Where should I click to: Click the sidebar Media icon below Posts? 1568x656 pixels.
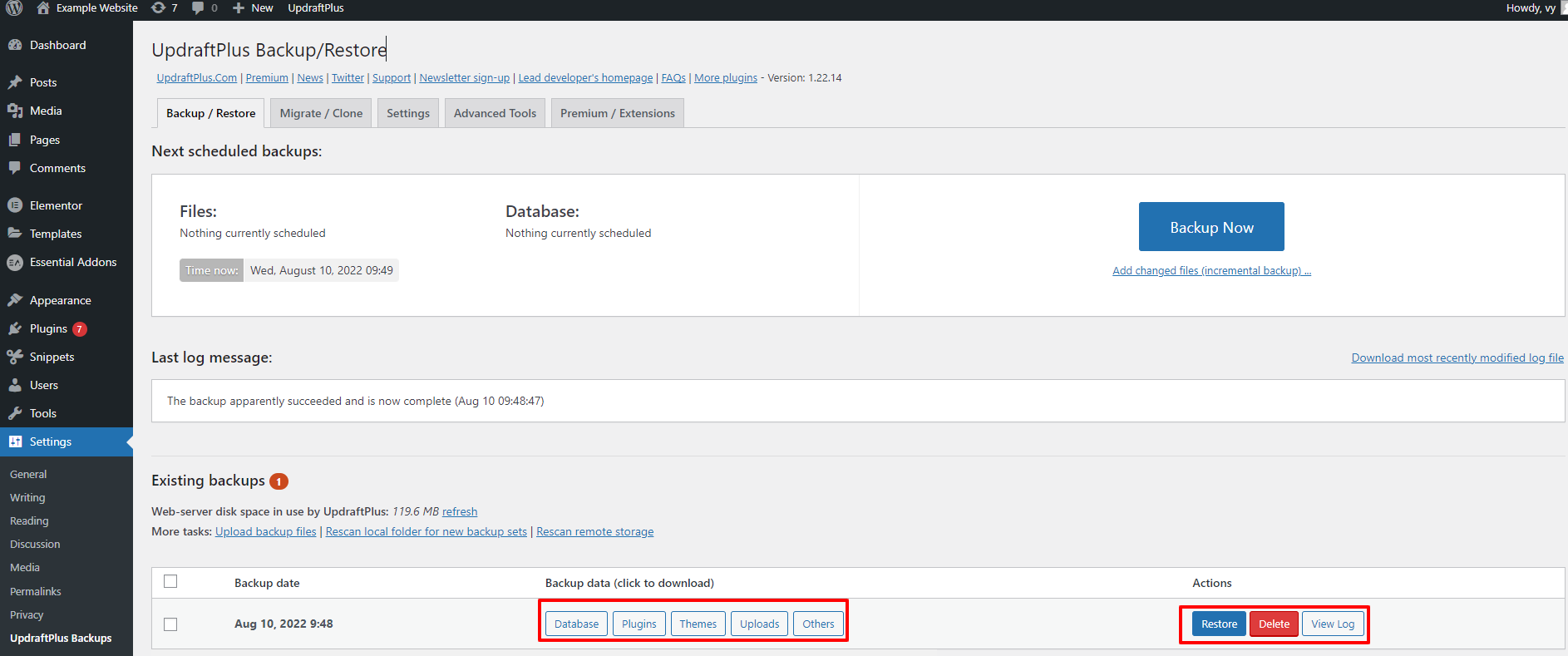[x=15, y=111]
